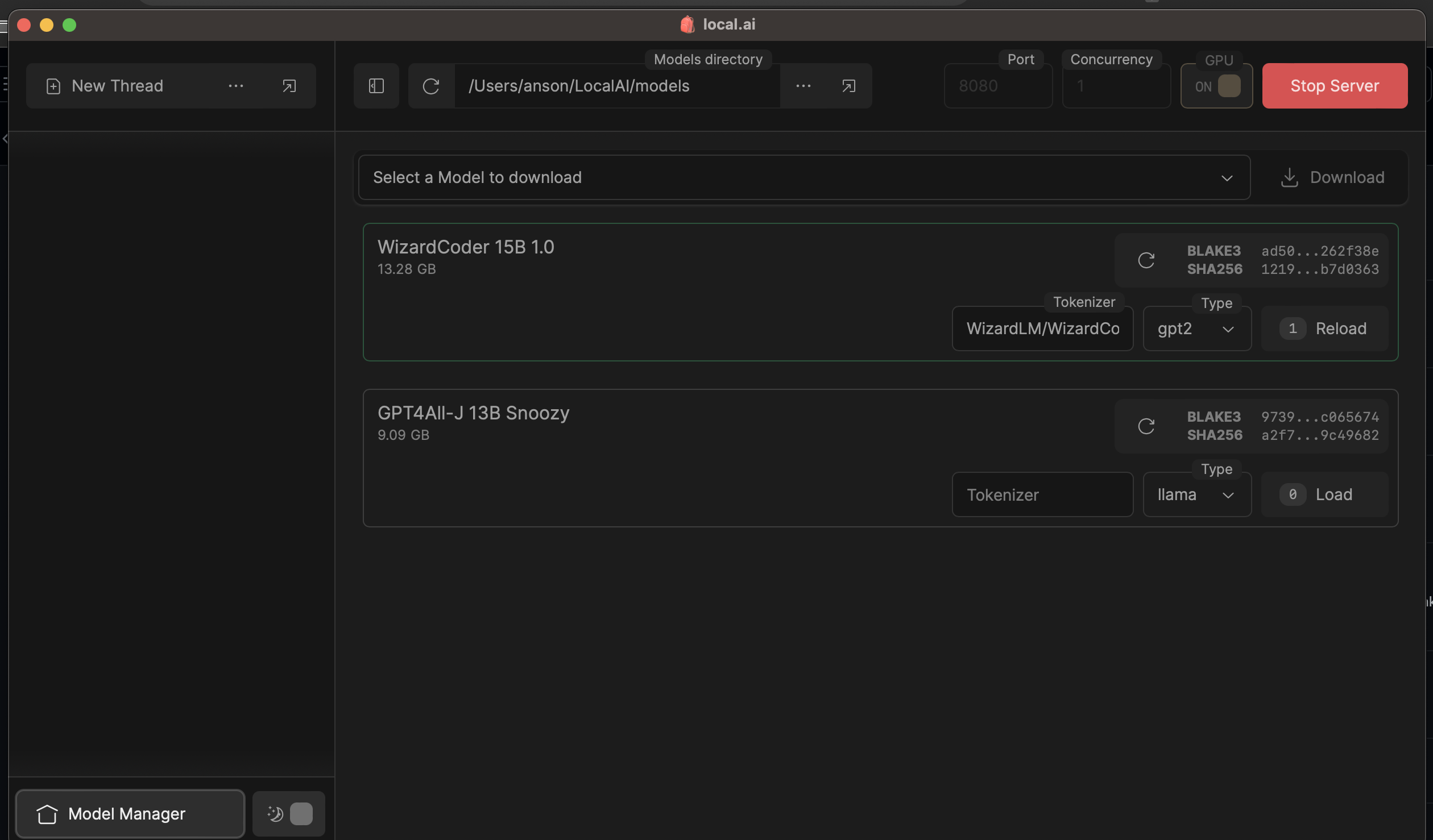This screenshot has width=1433, height=840.
Task: Open the llama Type dropdown
Action: pyautogui.click(x=1197, y=494)
